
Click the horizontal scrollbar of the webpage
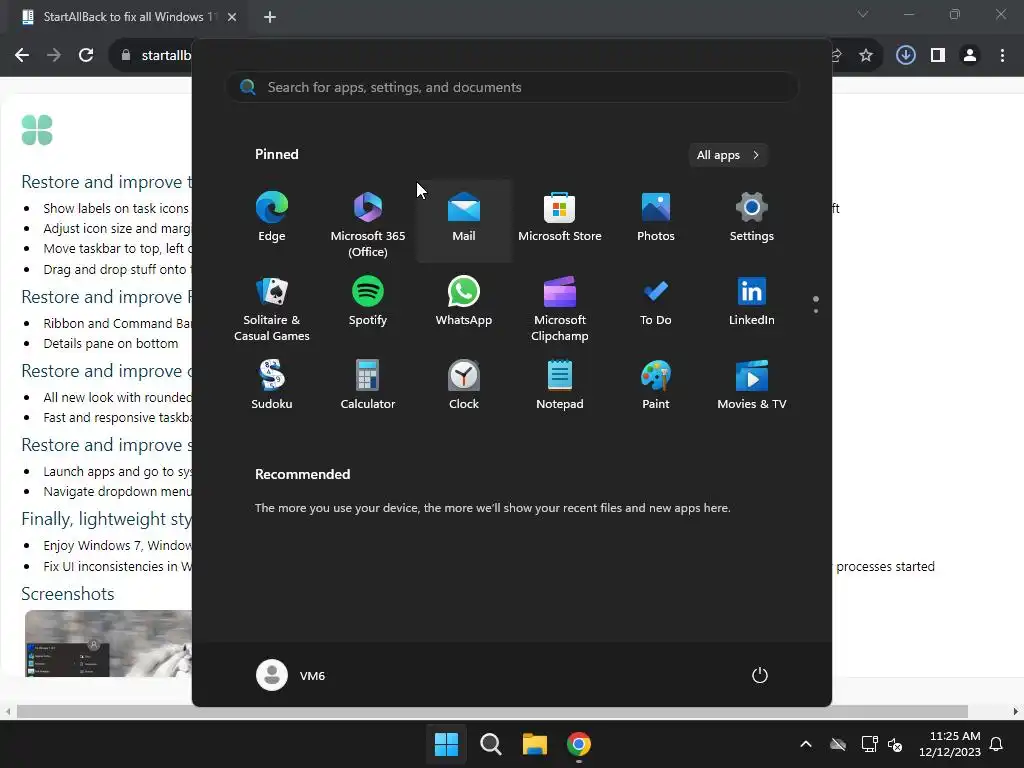click(x=491, y=711)
